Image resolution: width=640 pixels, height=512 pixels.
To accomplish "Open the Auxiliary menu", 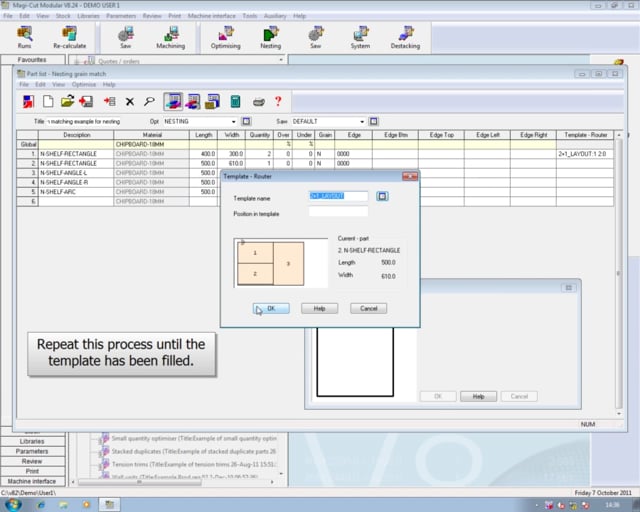I will tap(275, 16).
